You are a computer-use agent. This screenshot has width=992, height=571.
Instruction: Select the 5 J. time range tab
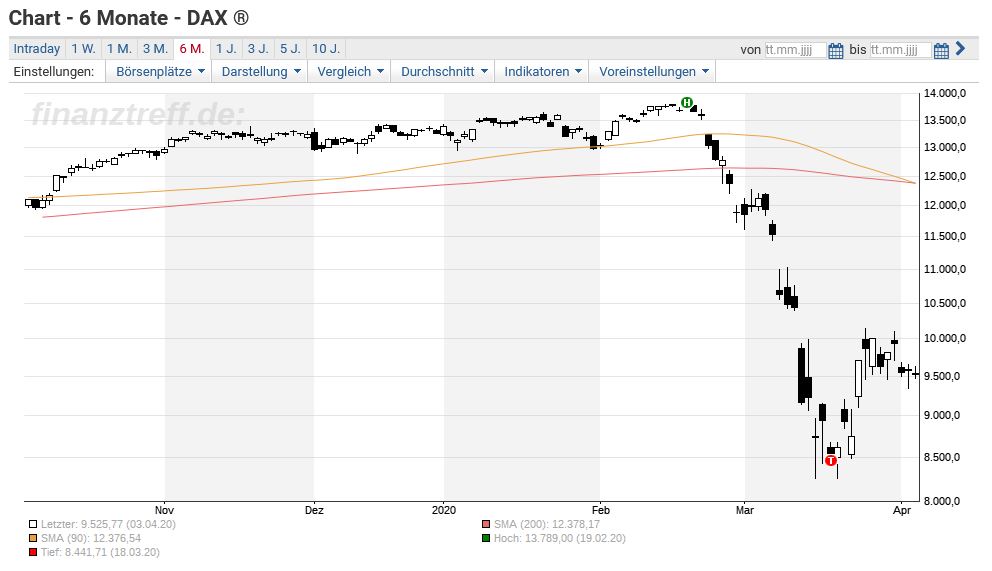(x=290, y=49)
